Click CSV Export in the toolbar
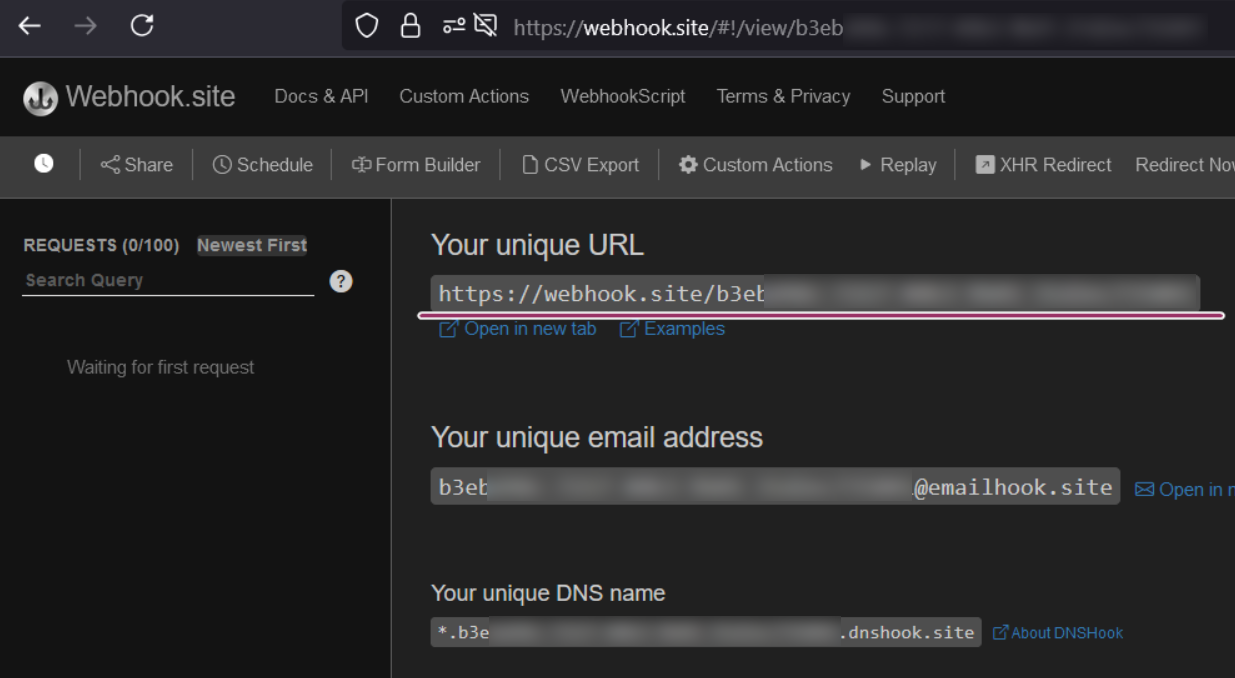 click(x=581, y=165)
